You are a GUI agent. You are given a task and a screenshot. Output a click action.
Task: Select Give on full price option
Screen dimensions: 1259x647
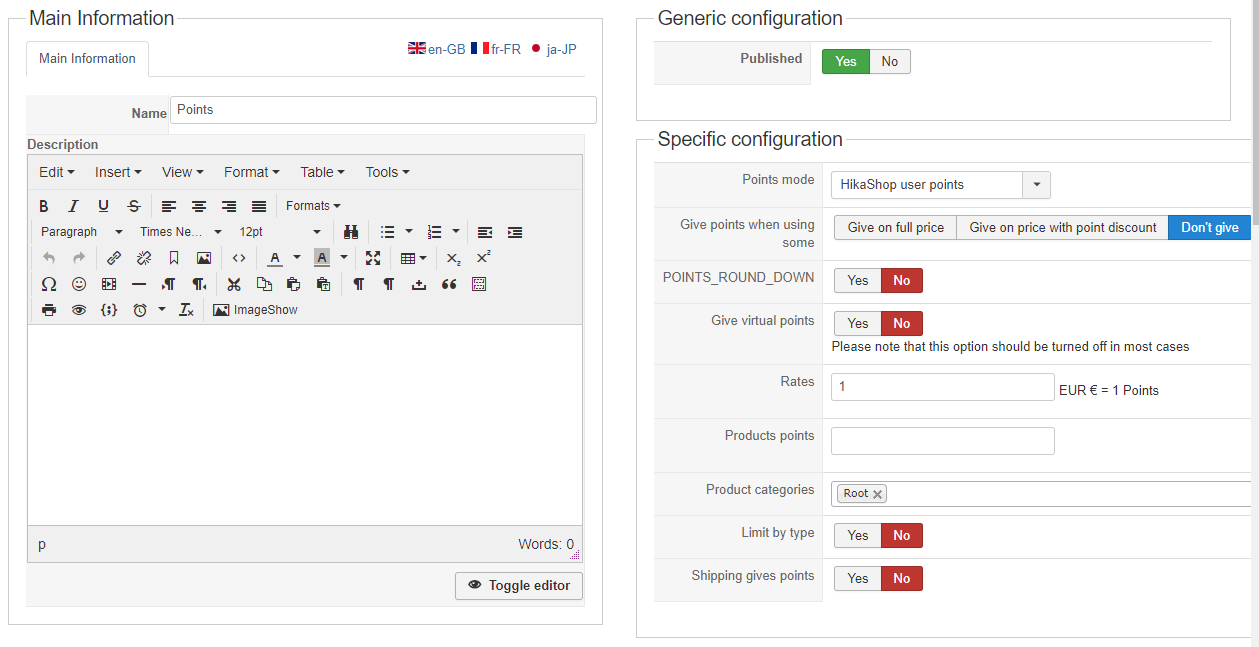point(895,228)
